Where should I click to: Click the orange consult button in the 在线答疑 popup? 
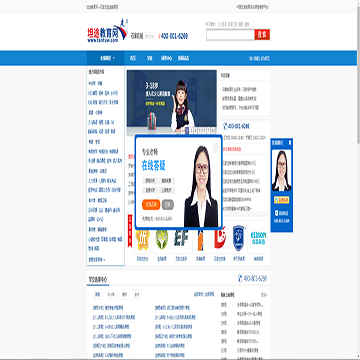[151, 205]
